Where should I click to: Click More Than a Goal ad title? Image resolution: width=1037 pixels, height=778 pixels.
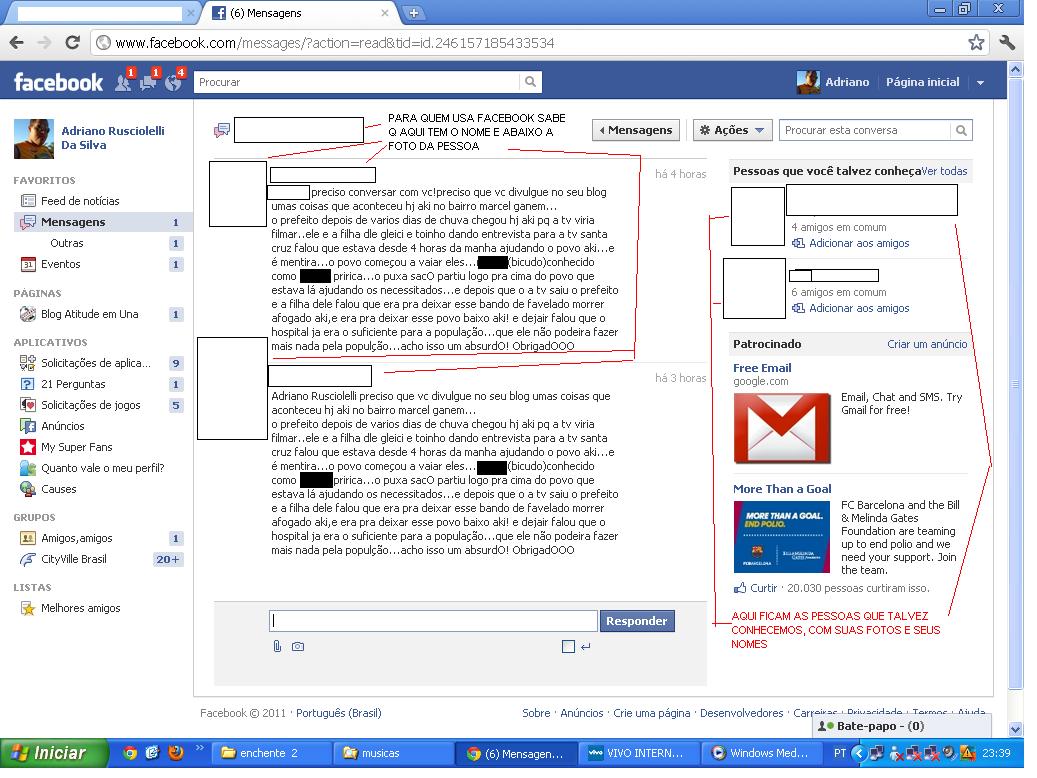tap(782, 489)
